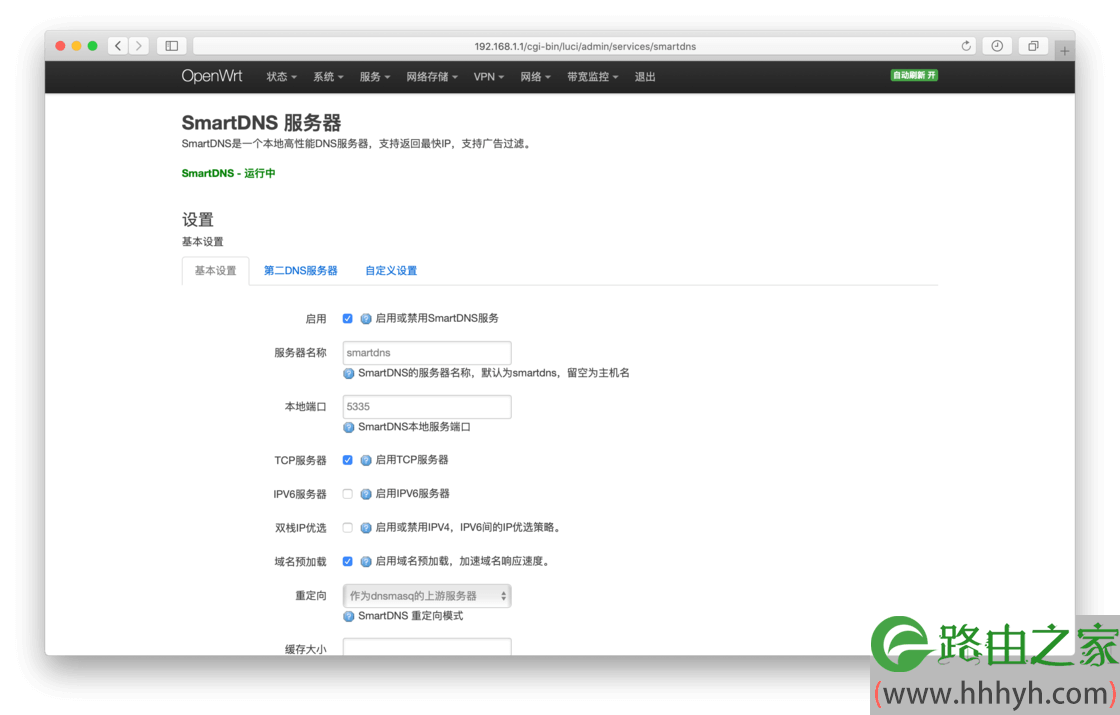
Task: Toggle the Safari sidebar icon
Action: 171,46
